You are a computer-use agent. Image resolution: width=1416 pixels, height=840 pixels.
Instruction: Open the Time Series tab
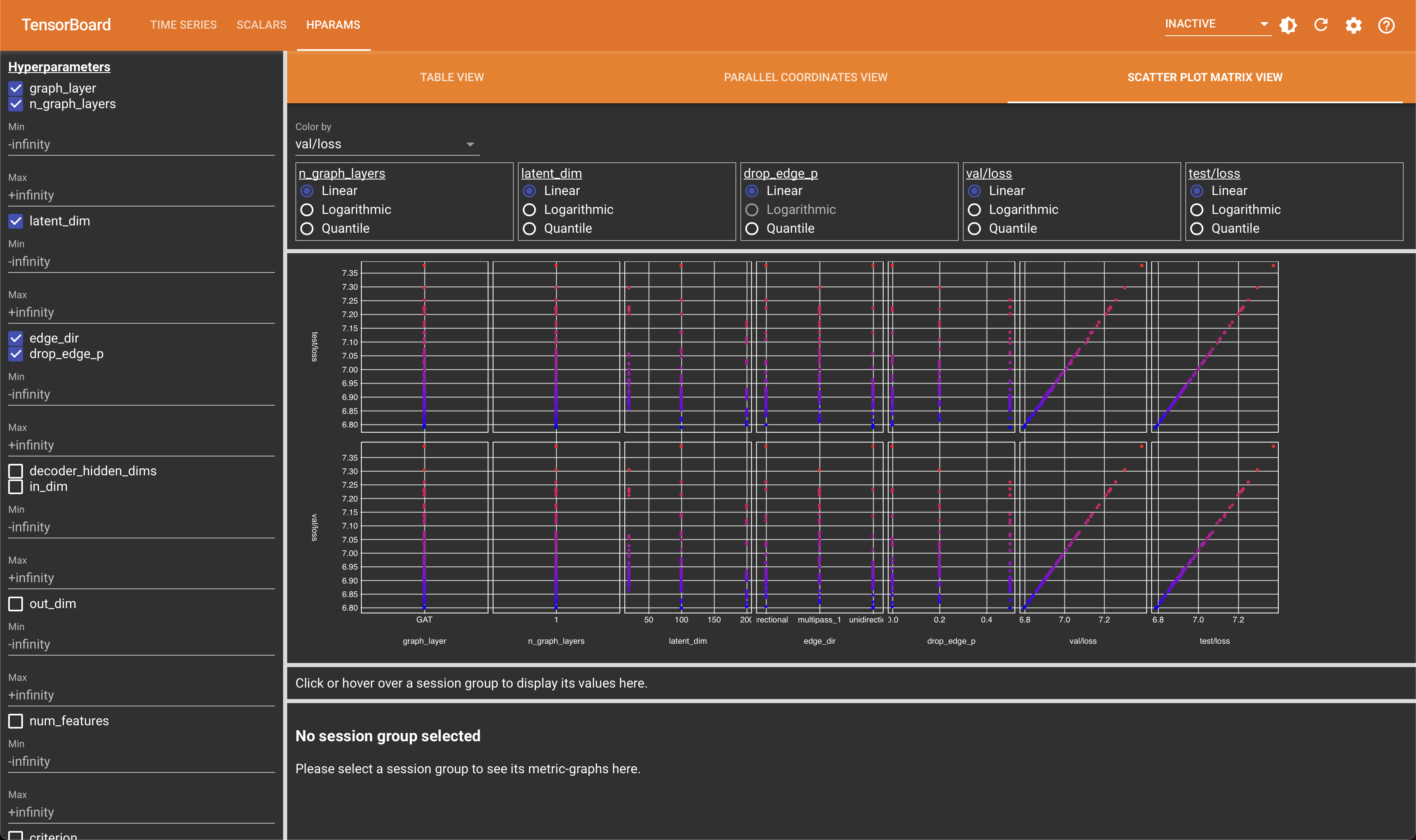(184, 25)
